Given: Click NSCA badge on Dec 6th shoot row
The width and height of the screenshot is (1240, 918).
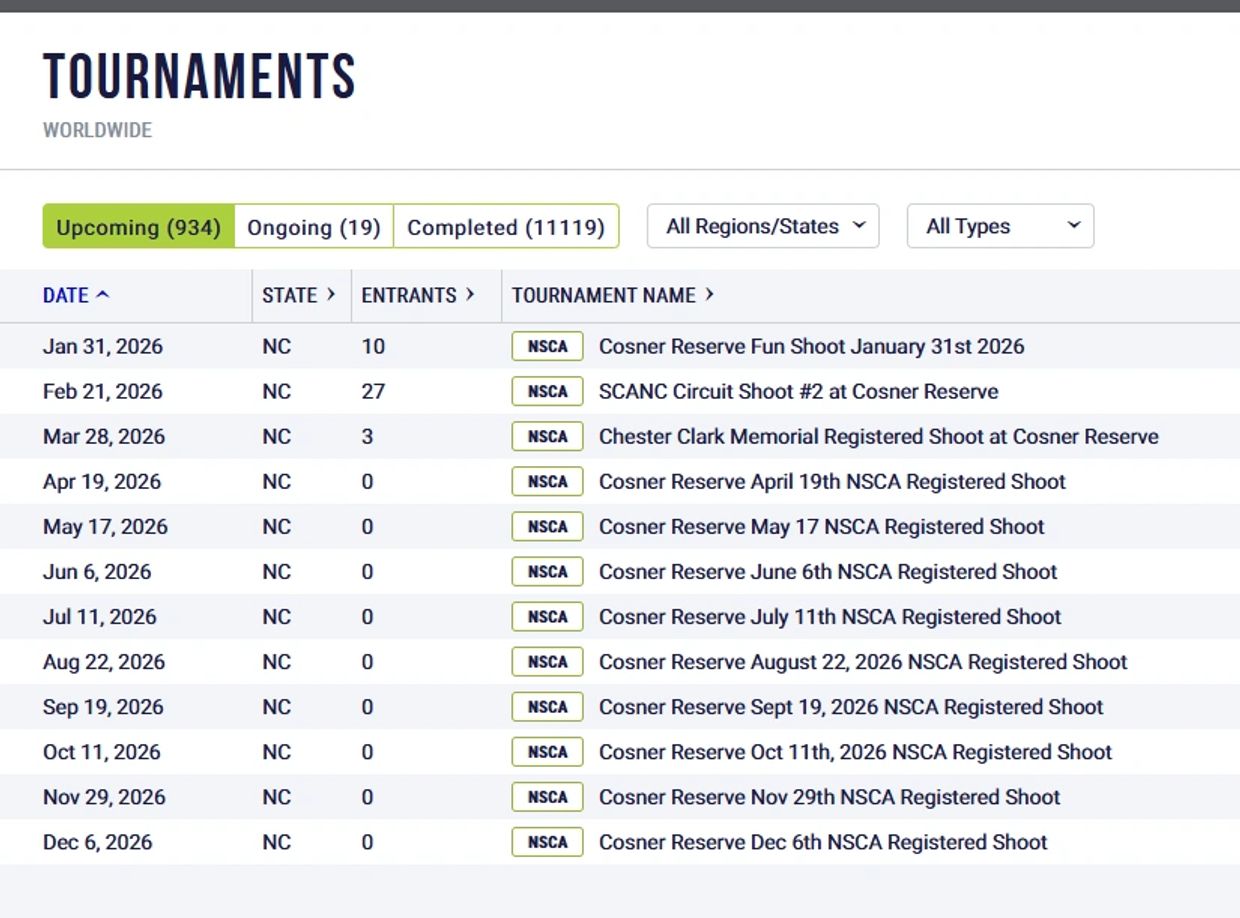Looking at the screenshot, I should pyautogui.click(x=547, y=842).
